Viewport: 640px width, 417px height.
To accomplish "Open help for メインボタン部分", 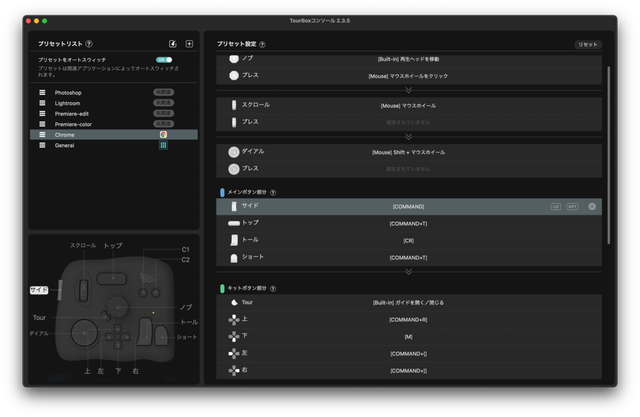I will tap(273, 193).
